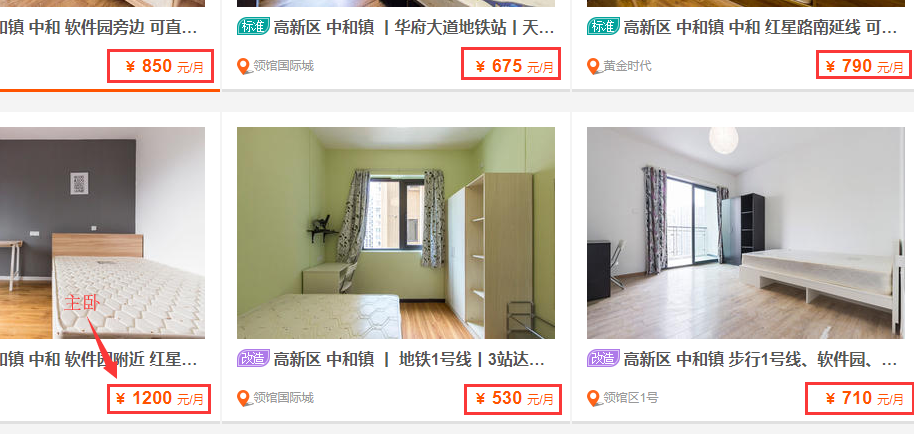Open listing title 红星路南延线

click(760, 27)
